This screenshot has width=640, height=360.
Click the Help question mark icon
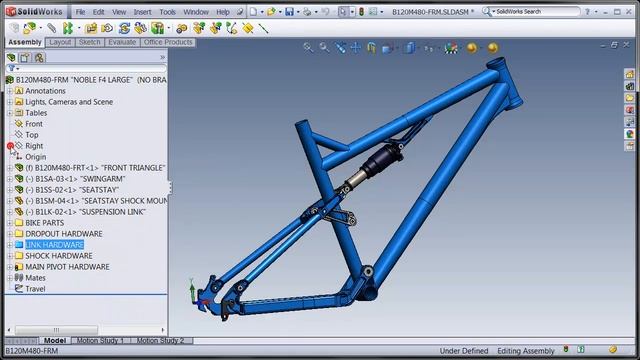[587, 12]
